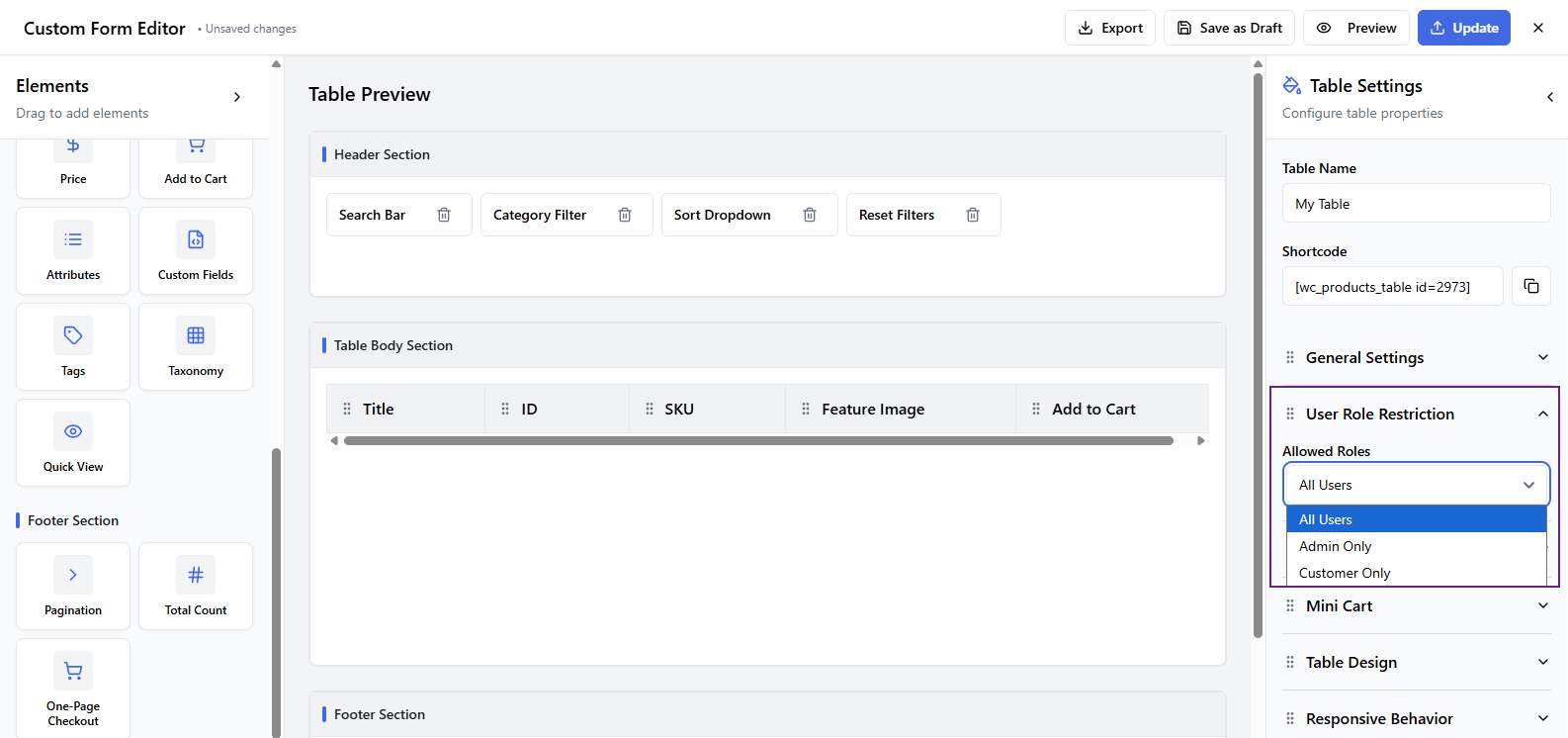Select the Customer Only option

pos(1345,573)
